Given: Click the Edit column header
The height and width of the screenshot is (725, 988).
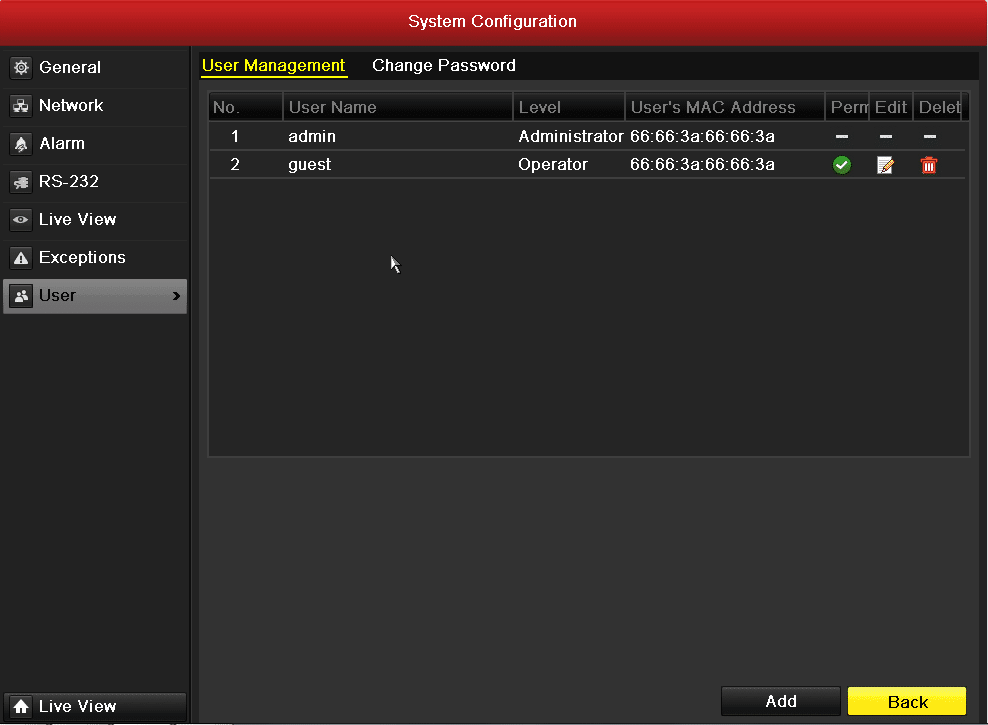Looking at the screenshot, I should tap(891, 107).
